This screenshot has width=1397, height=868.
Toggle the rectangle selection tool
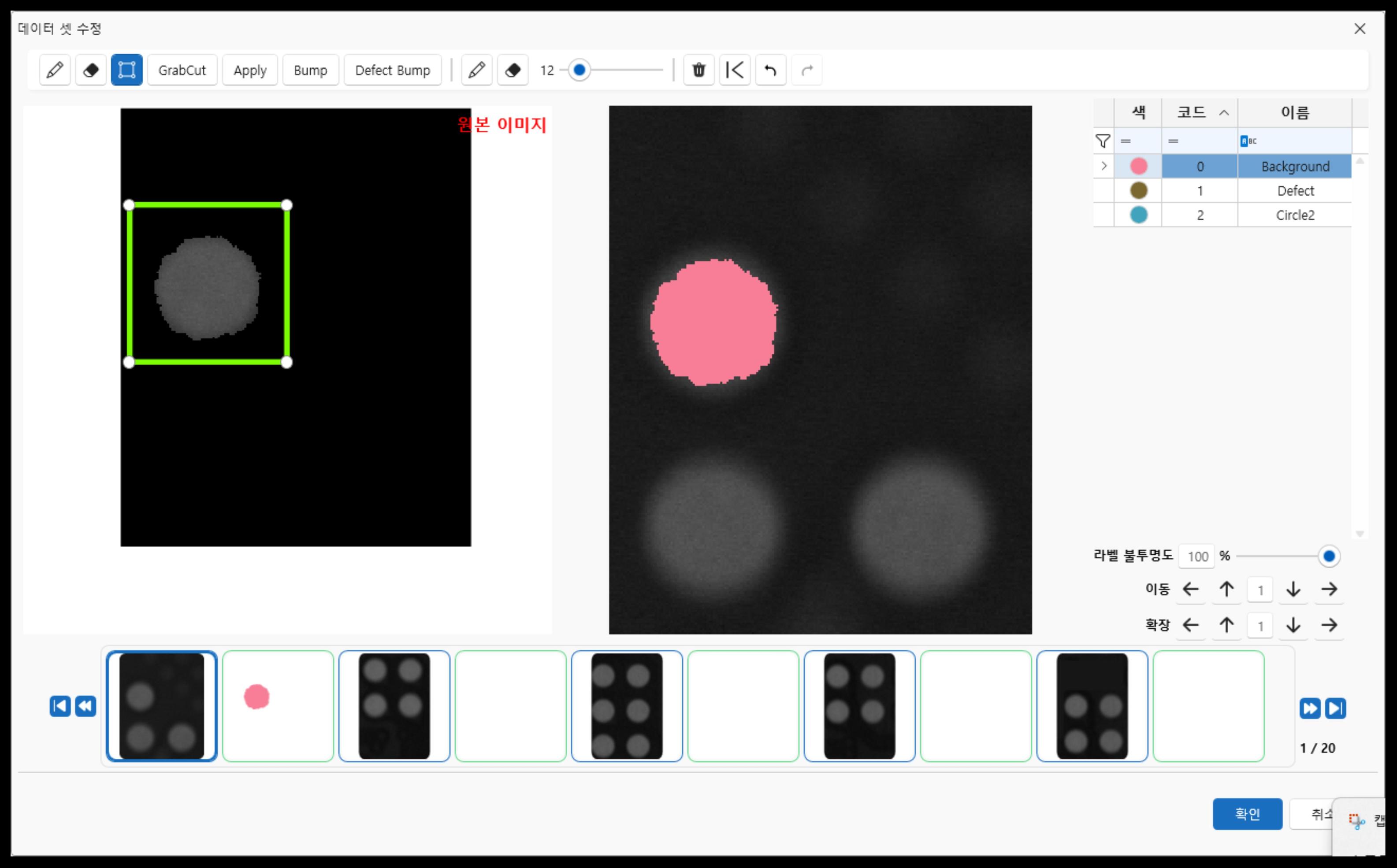126,70
